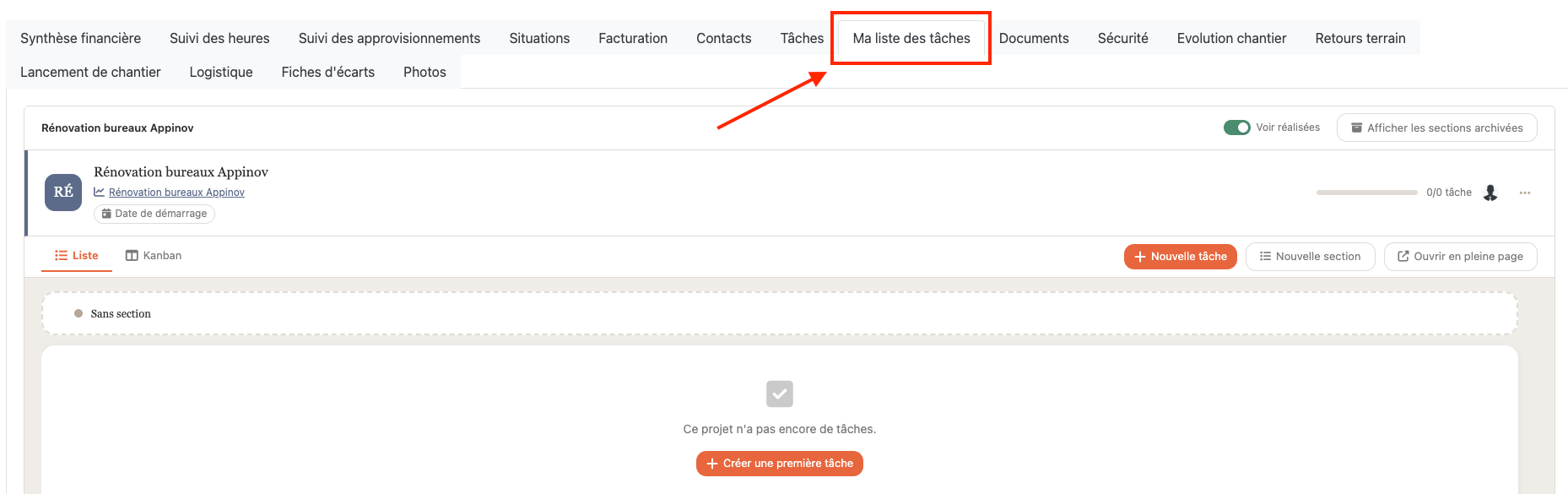Open the Facturation tab
The image size is (1568, 494).
(x=633, y=38)
